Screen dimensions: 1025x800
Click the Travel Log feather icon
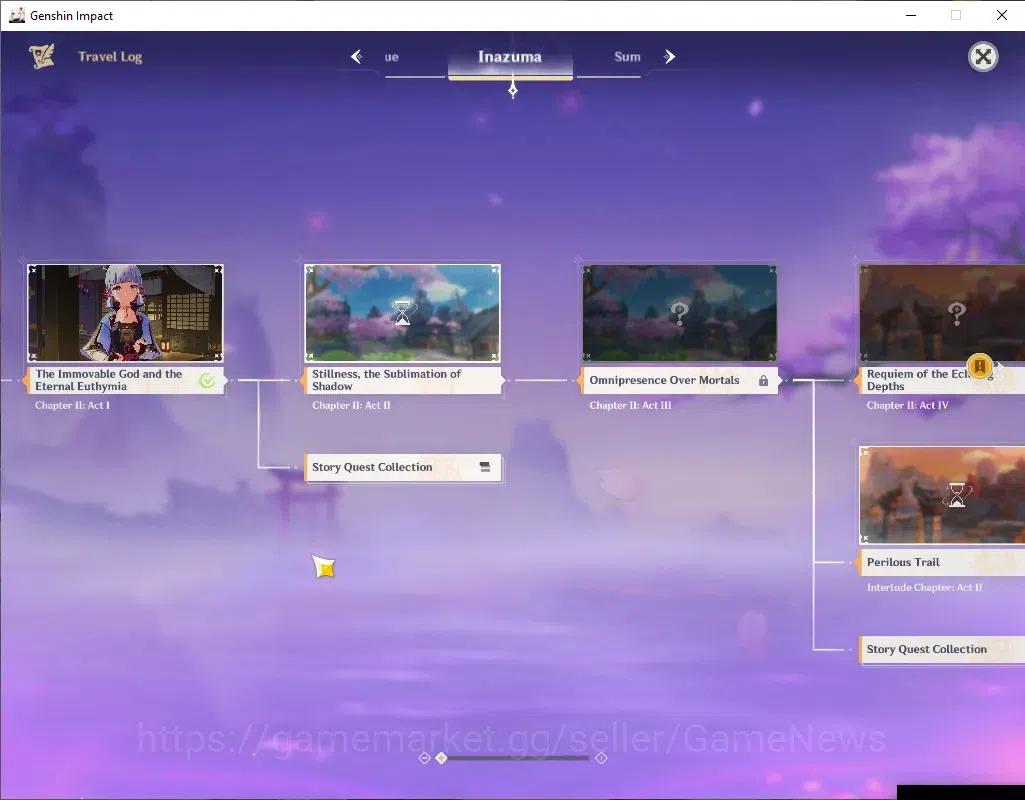point(42,56)
